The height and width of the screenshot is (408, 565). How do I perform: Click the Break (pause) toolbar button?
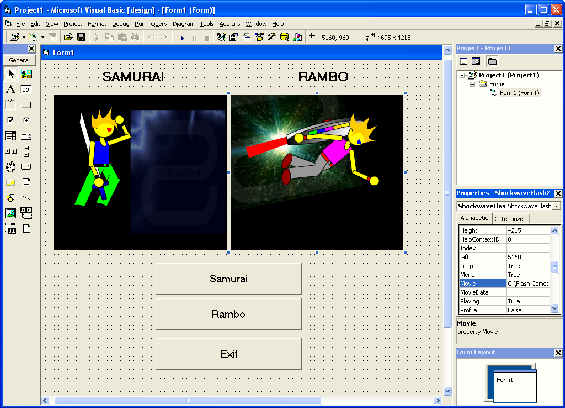(195, 37)
